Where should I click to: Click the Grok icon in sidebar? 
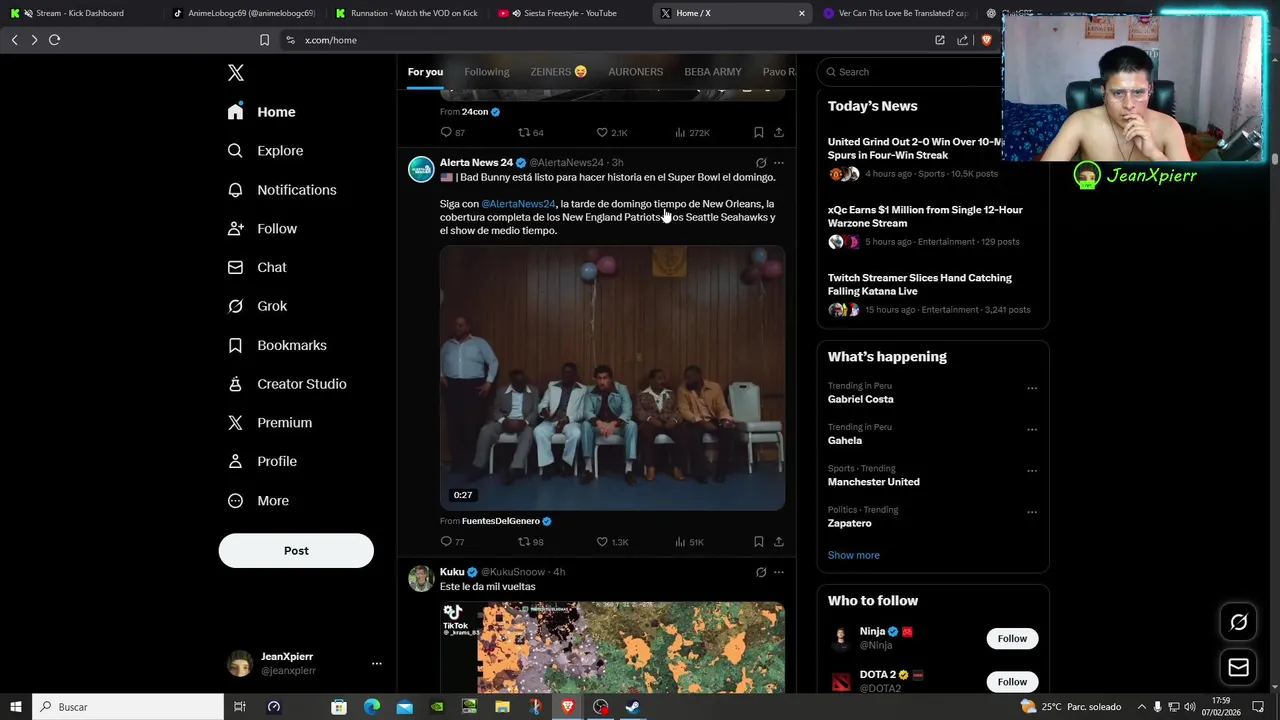235,306
